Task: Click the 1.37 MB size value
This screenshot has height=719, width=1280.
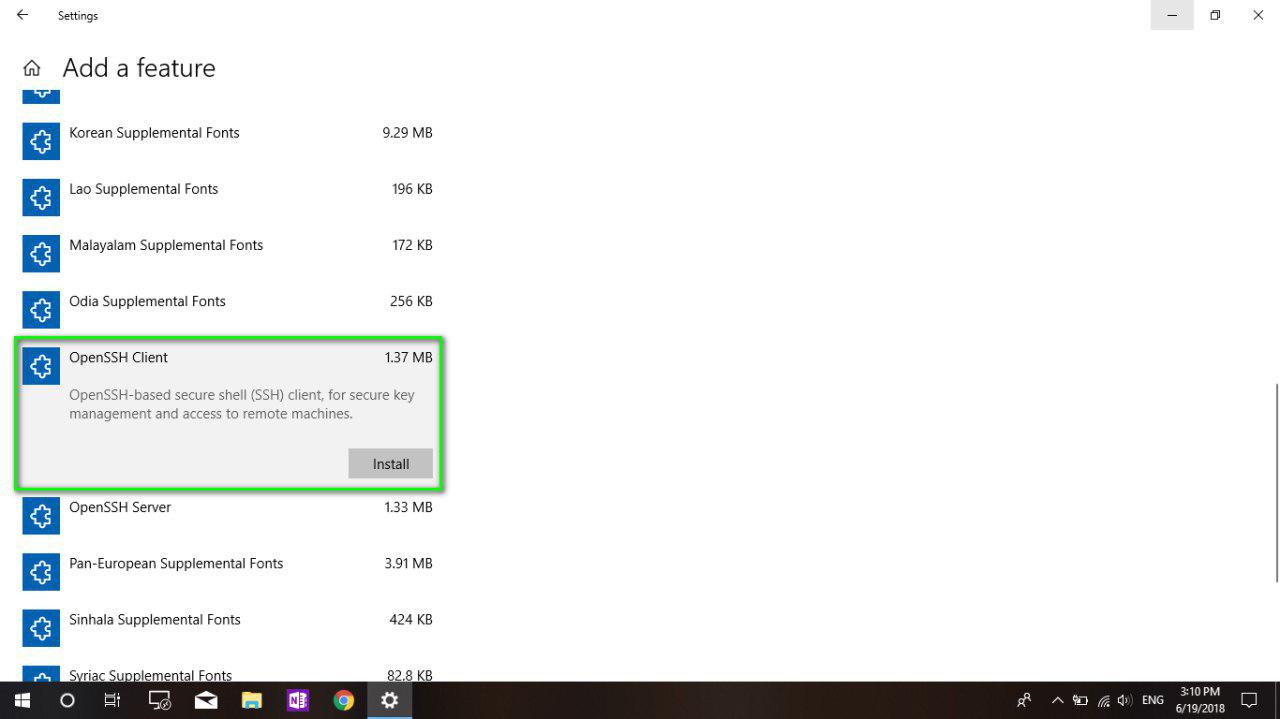Action: (x=408, y=357)
